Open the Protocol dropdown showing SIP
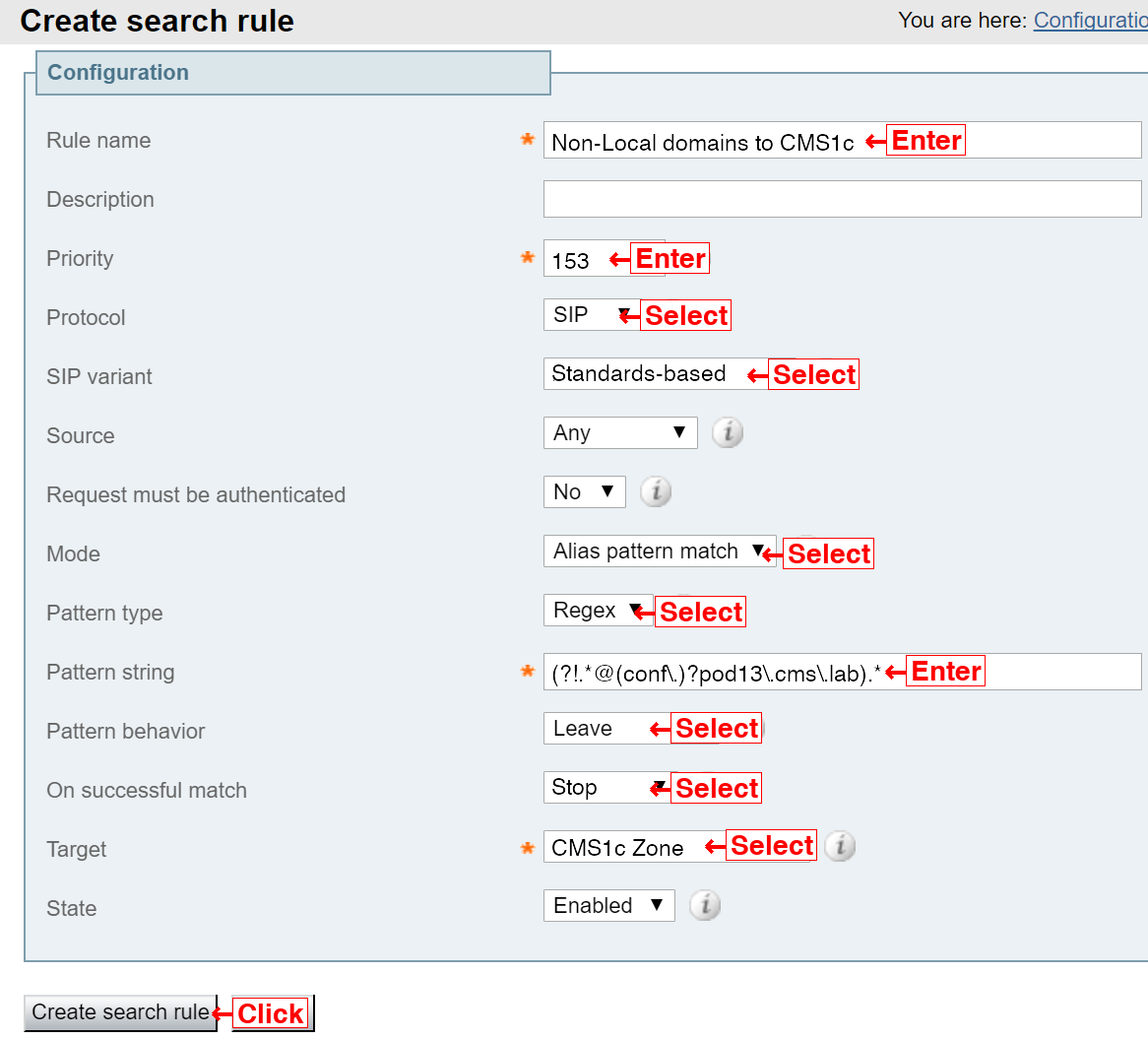This screenshot has height=1039, width=1148. click(592, 315)
